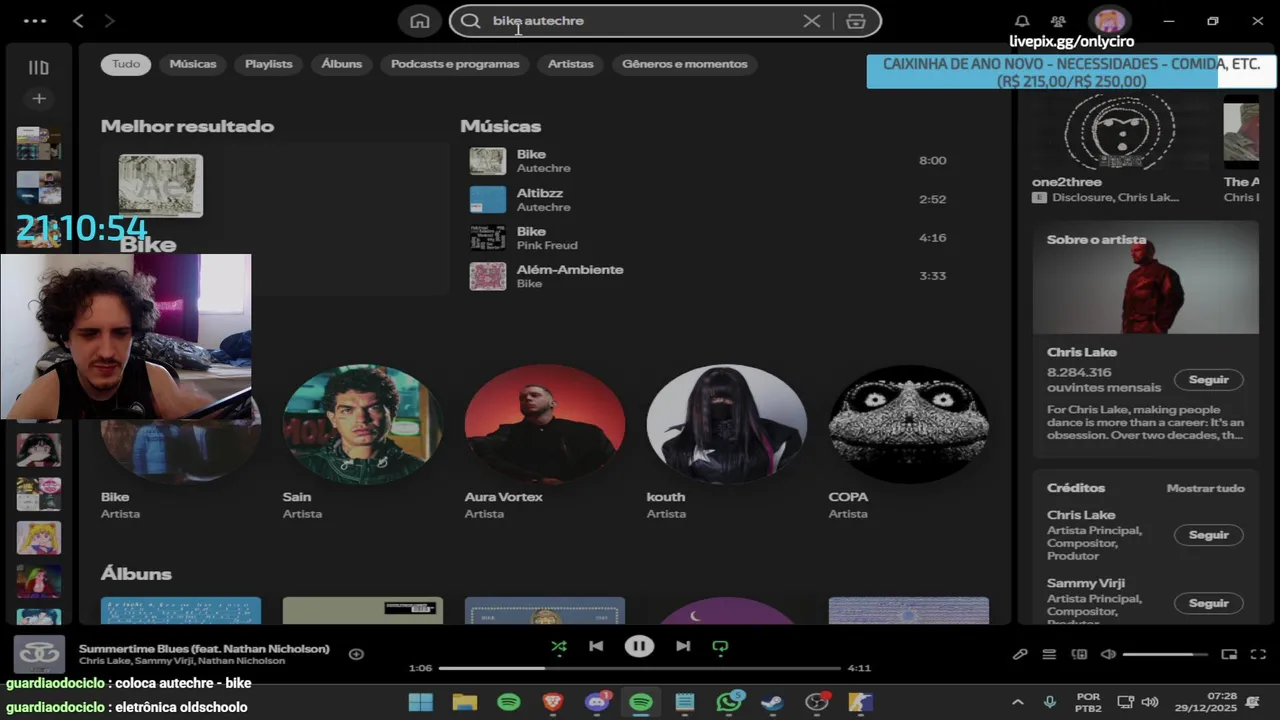
Task: Open the Álbuns section heading
Action: (136, 574)
